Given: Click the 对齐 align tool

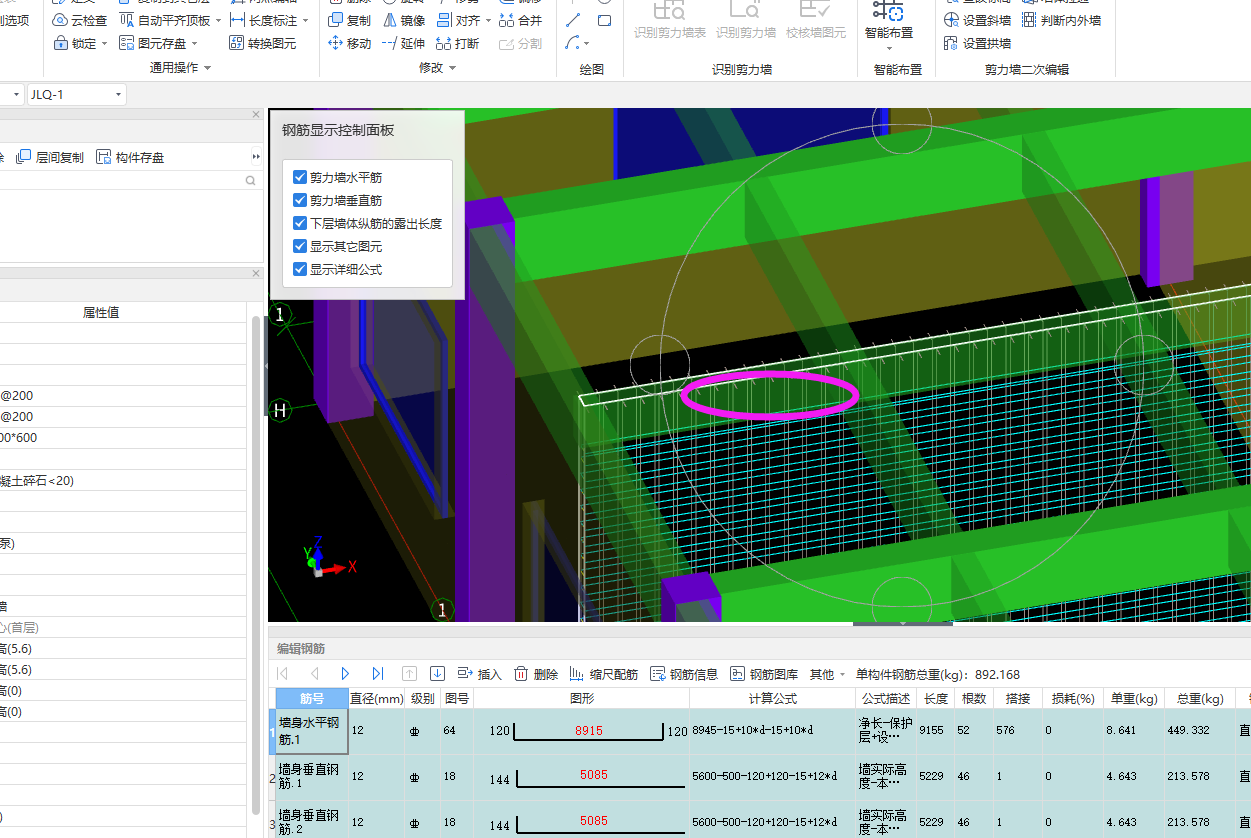Looking at the screenshot, I should (458, 20).
